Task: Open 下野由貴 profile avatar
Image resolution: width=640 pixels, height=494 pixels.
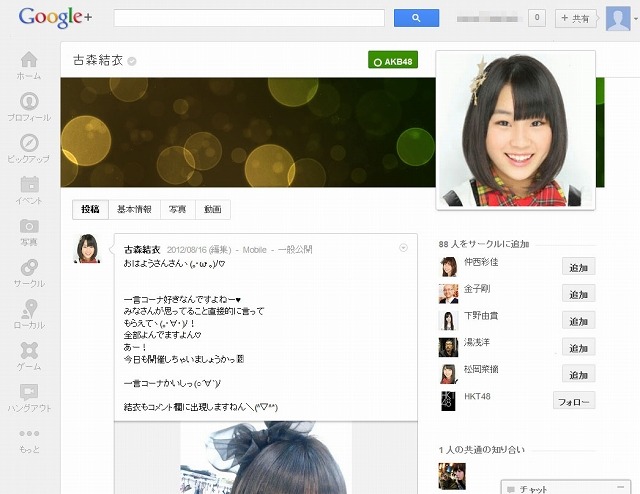Action: click(449, 320)
